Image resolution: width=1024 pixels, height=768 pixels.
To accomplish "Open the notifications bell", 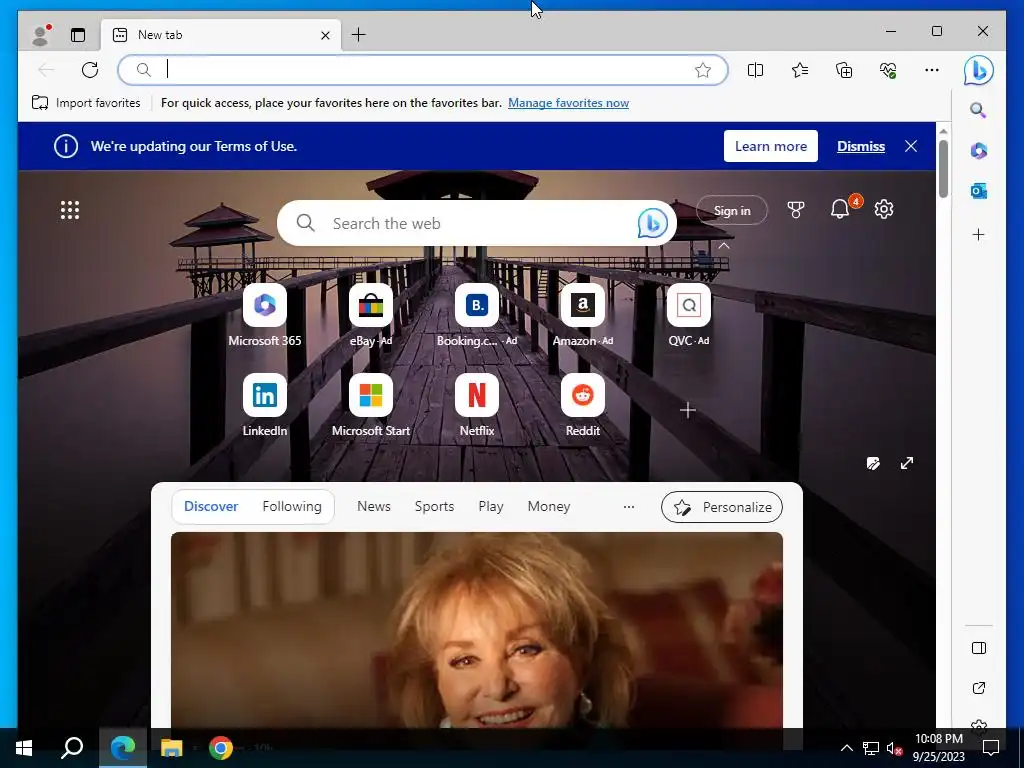I will point(840,209).
